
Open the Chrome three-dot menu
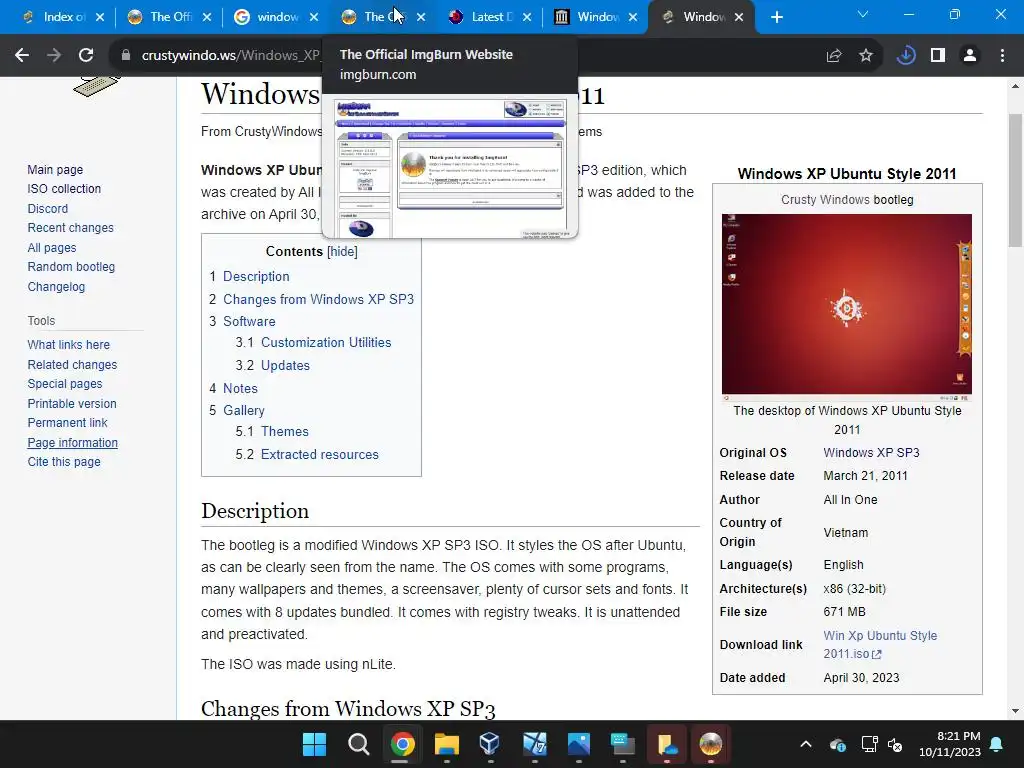tap(1002, 56)
